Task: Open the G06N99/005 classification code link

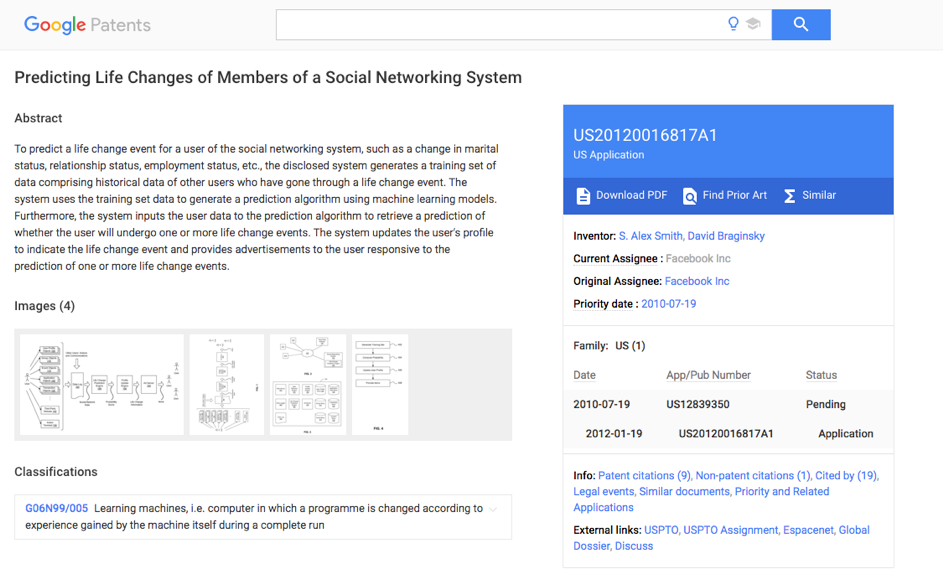Action: [x=57, y=509]
